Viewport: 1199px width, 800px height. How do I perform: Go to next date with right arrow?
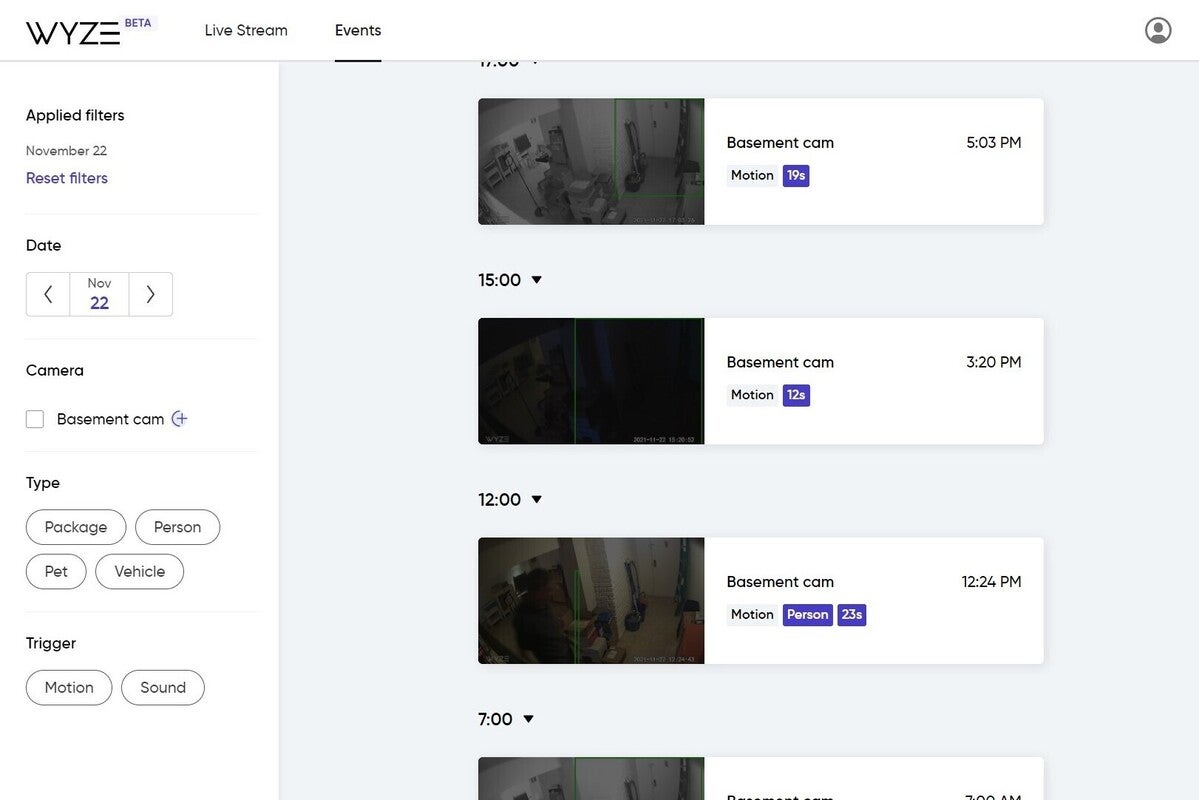[151, 294]
